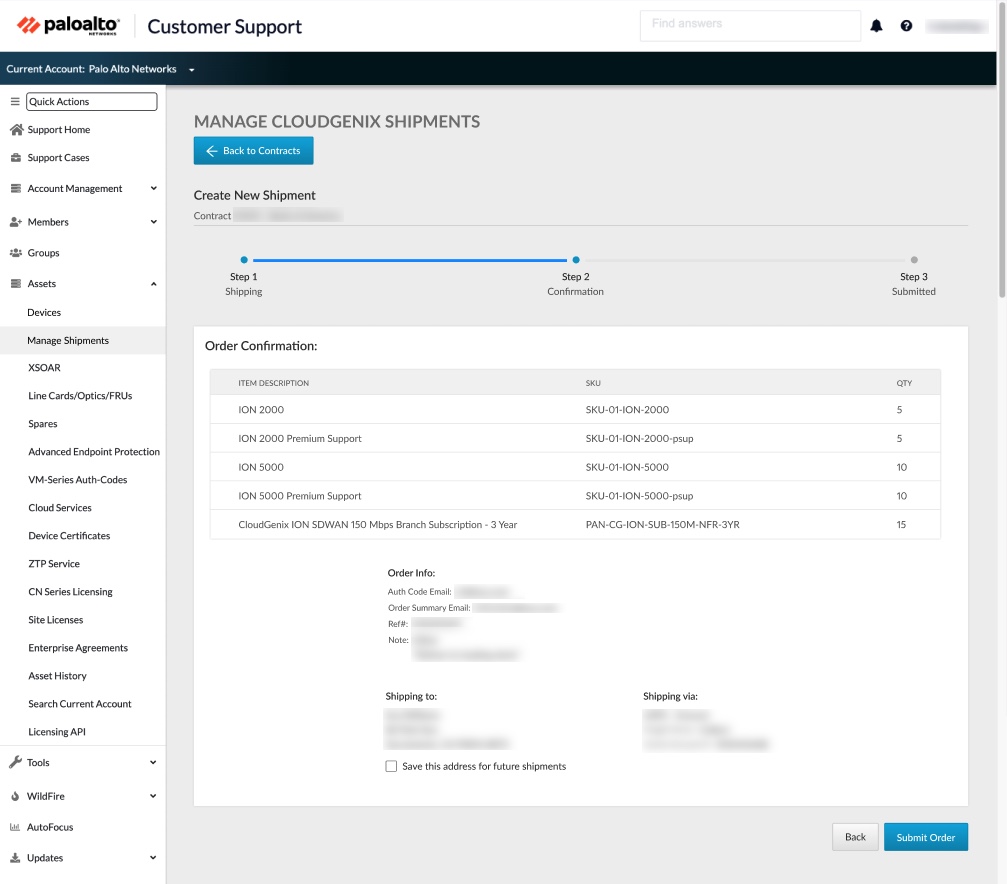Click the Submit Order button
The image size is (1007, 884).
click(925, 837)
